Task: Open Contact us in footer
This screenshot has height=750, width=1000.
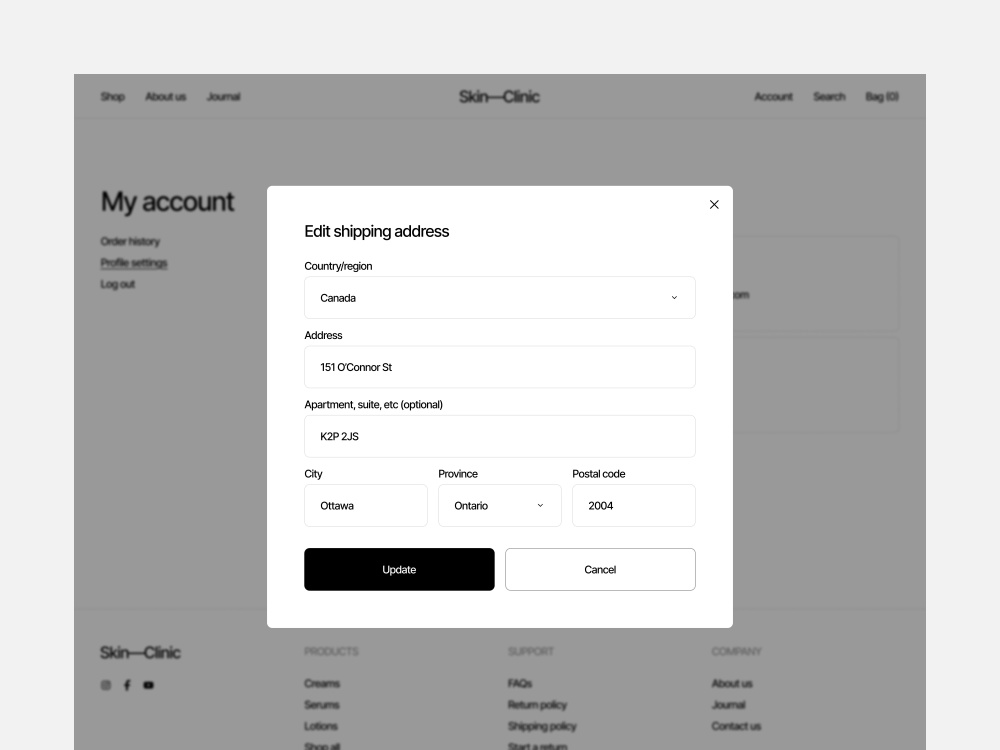Action: pos(737,726)
